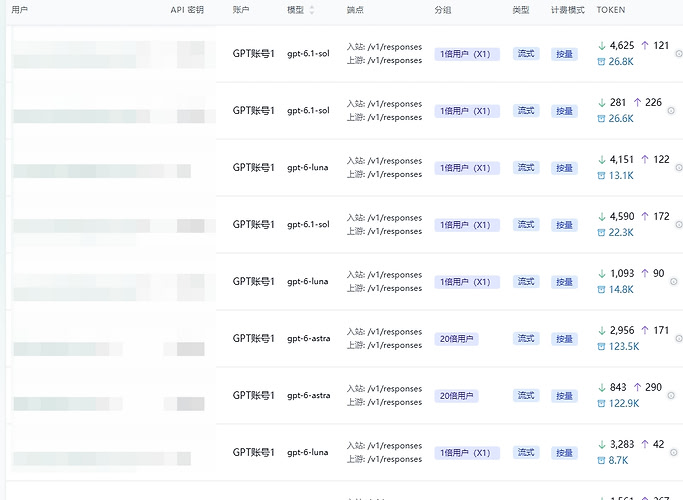
Task: Click the 账户 column header
Action: 241,10
